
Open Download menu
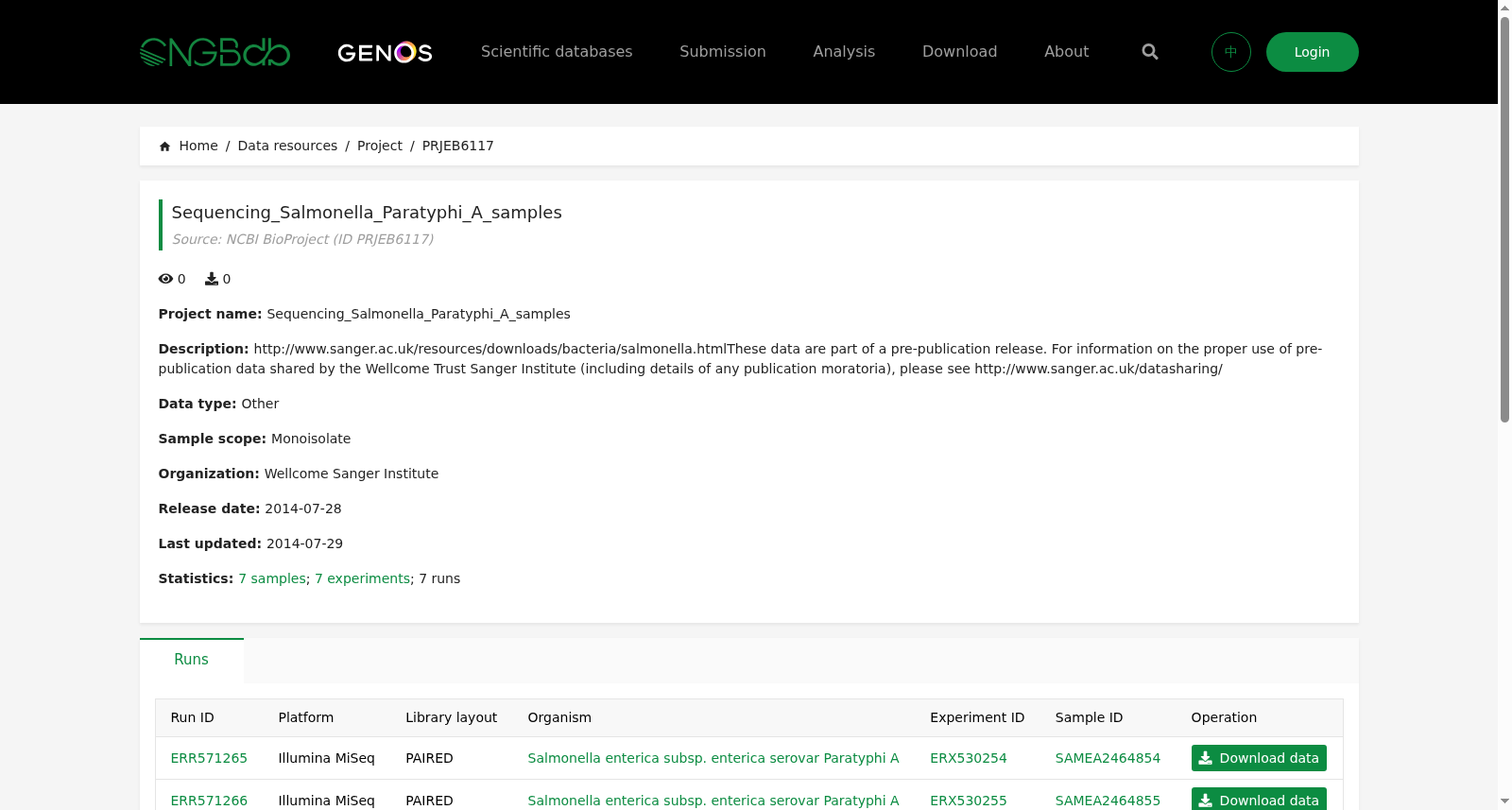pyautogui.click(x=959, y=52)
